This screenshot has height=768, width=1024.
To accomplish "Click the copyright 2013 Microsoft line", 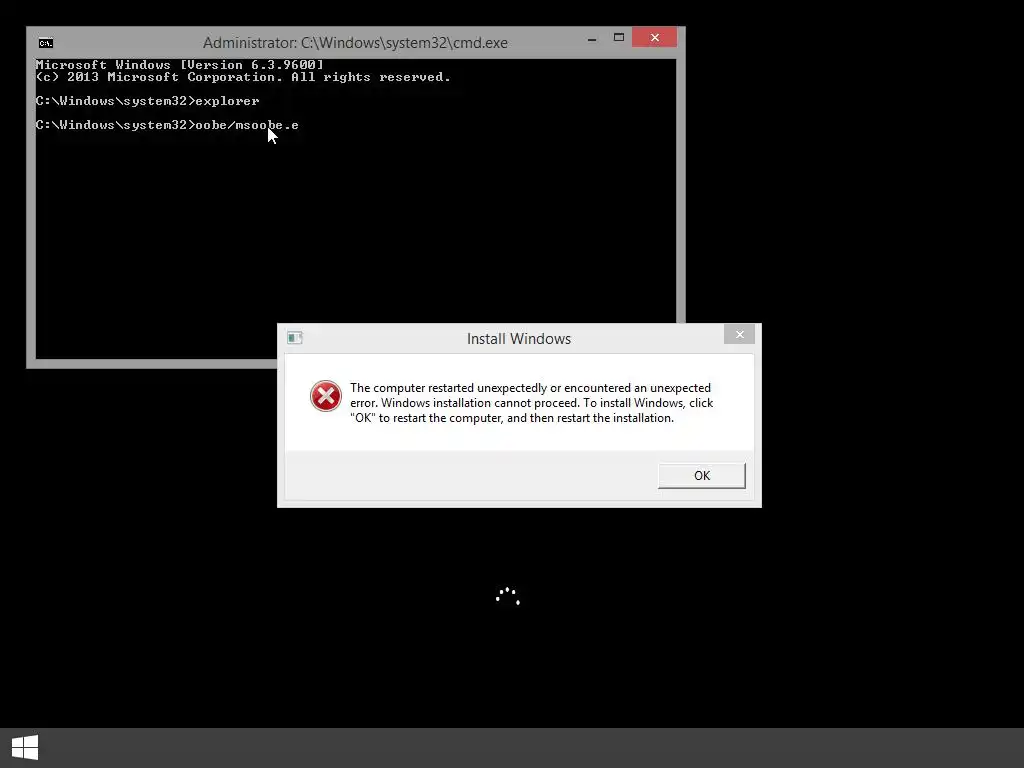I will click(243, 77).
